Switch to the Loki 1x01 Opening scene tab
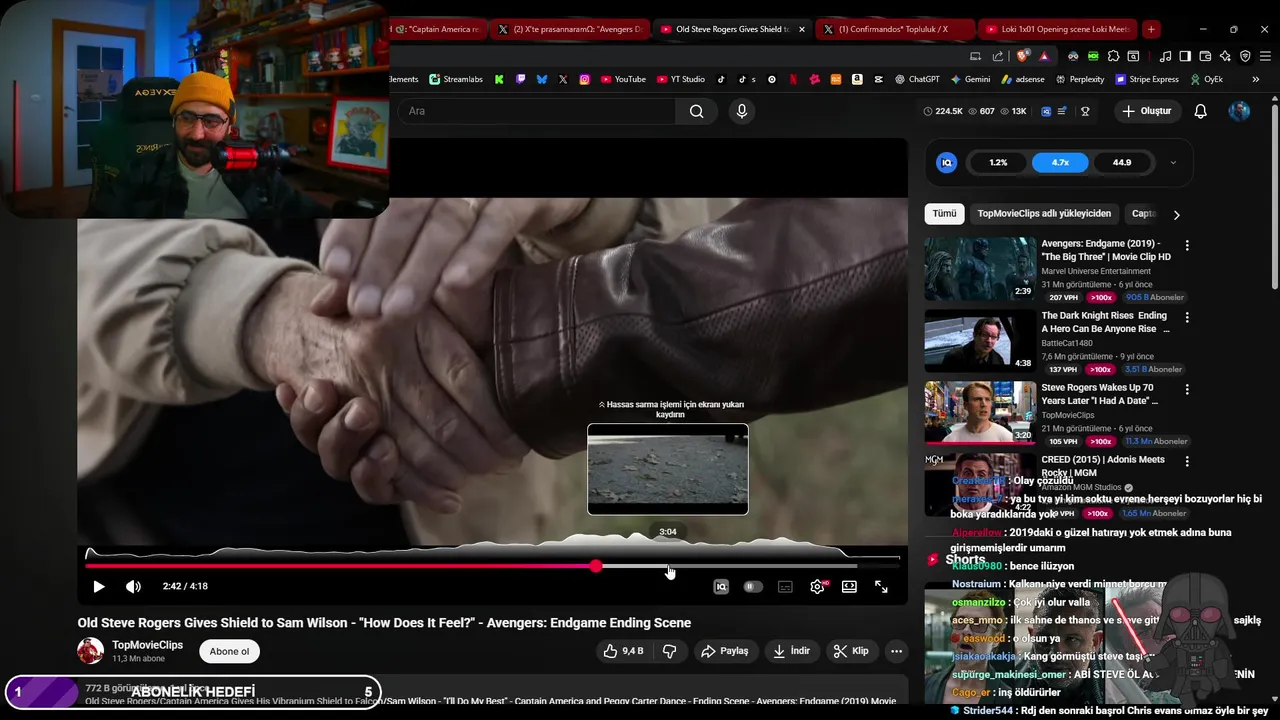This screenshot has width=1280, height=720. (1057, 29)
